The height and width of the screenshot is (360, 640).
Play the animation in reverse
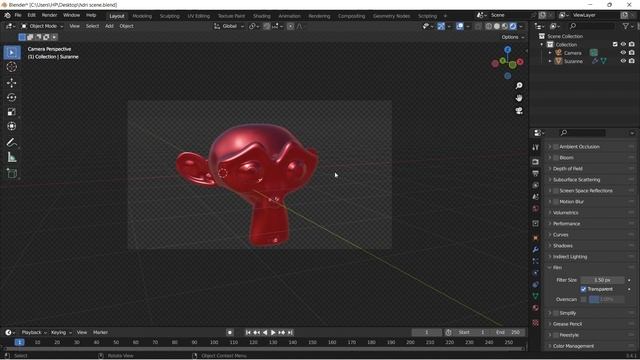[265, 333]
